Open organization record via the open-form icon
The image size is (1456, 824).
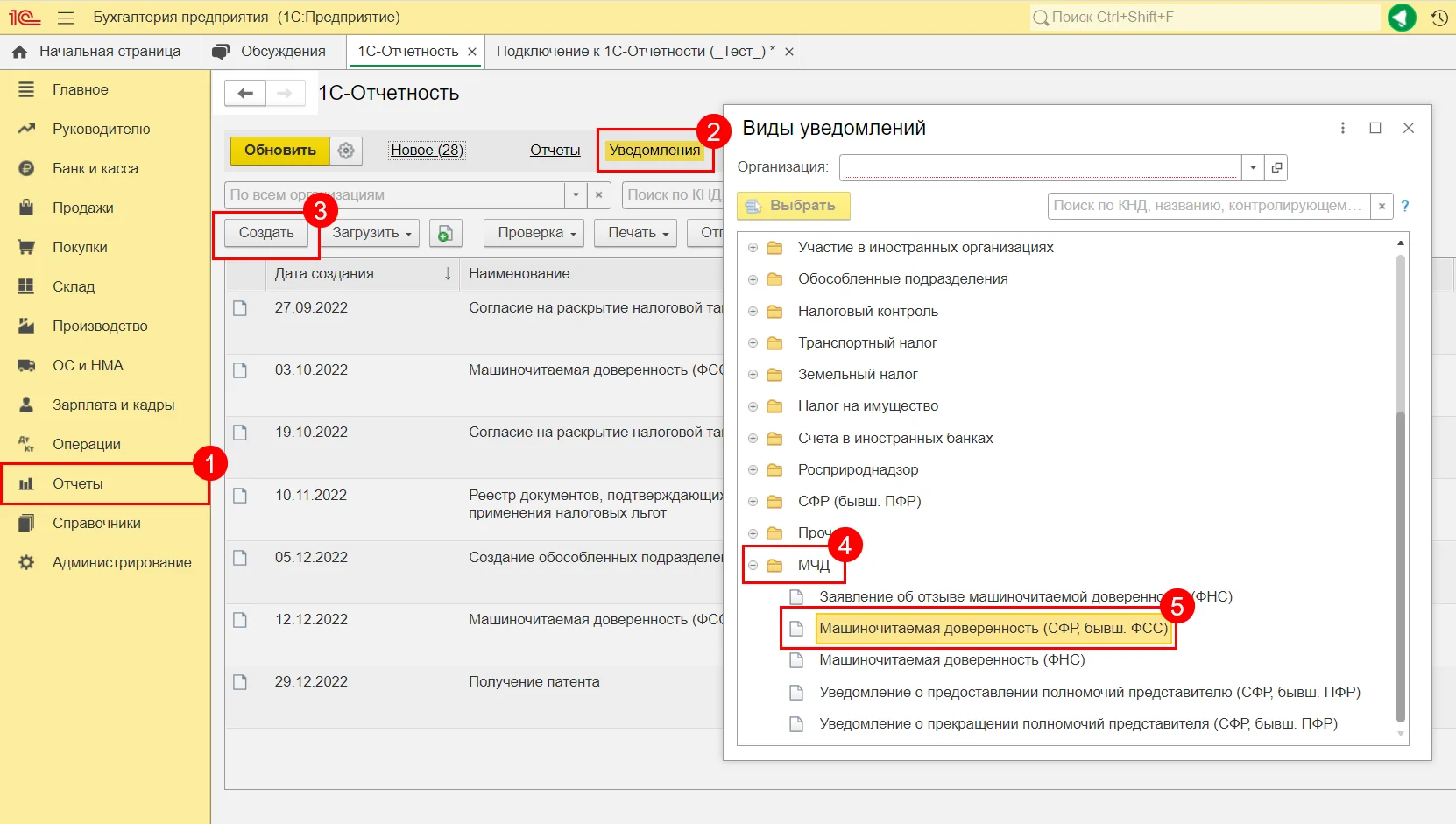pyautogui.click(x=1276, y=167)
